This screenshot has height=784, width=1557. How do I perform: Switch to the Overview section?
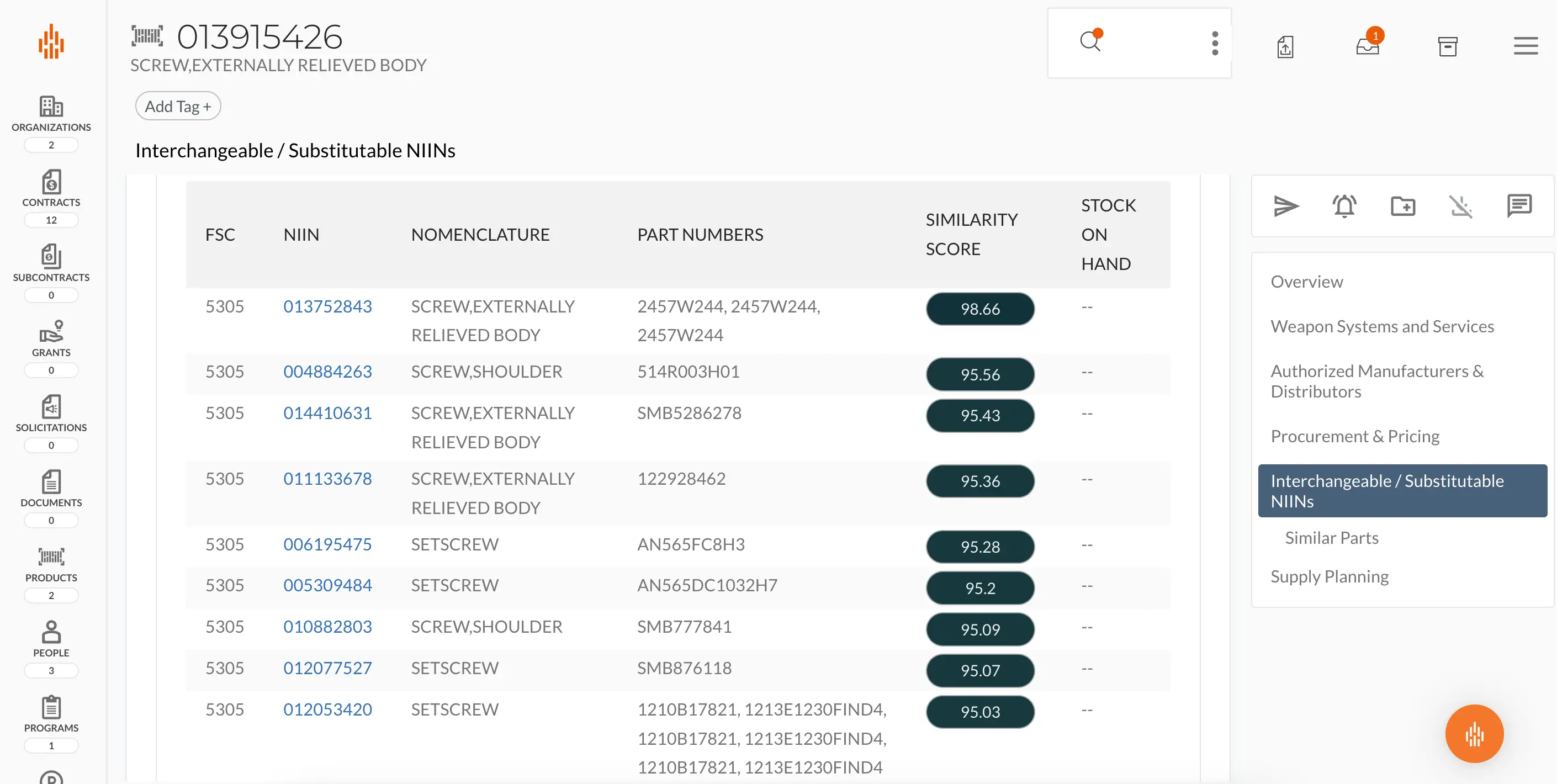coord(1307,280)
